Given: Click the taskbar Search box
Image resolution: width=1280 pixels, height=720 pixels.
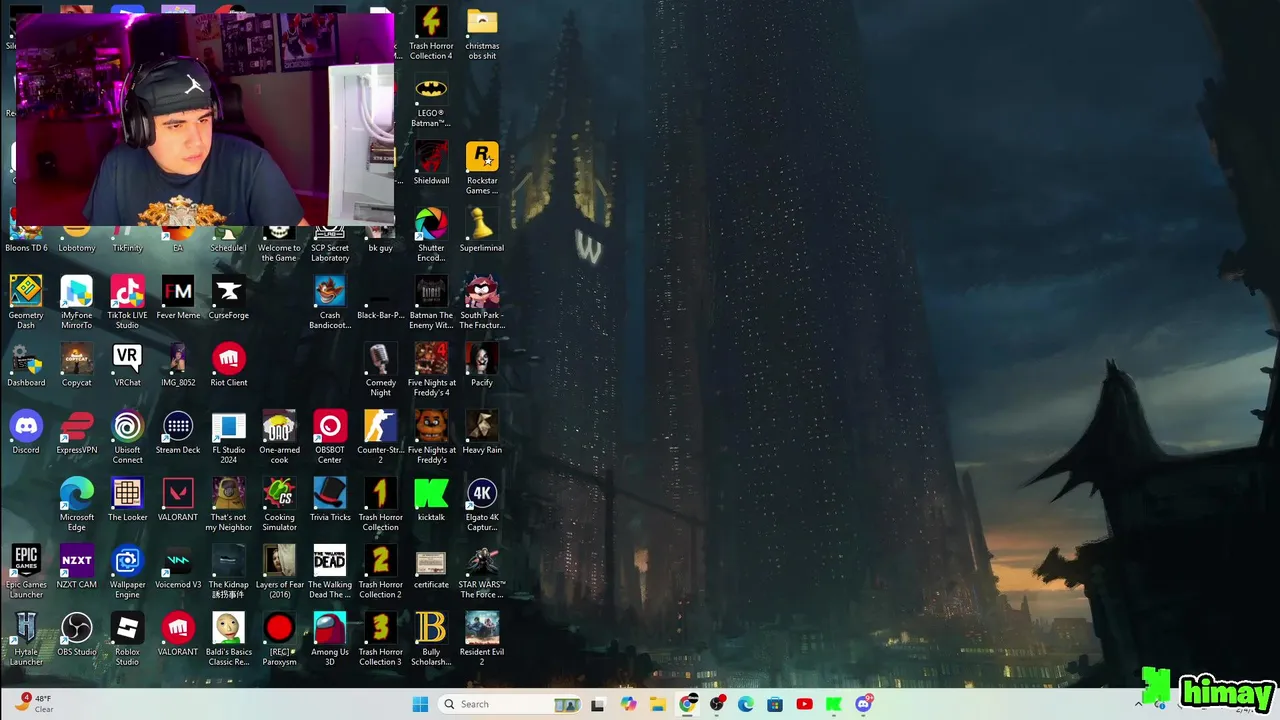Looking at the screenshot, I should click(510, 704).
